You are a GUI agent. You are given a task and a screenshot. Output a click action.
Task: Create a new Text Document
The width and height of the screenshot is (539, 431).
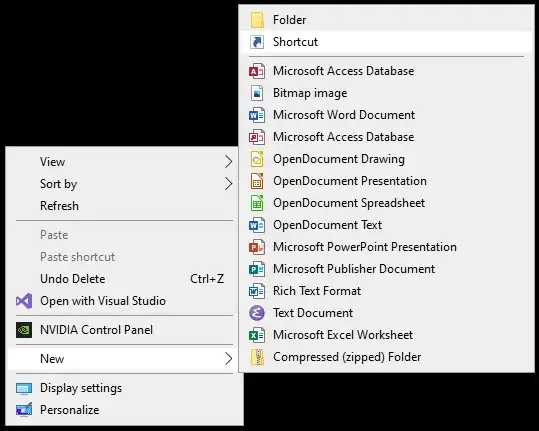coord(386,313)
